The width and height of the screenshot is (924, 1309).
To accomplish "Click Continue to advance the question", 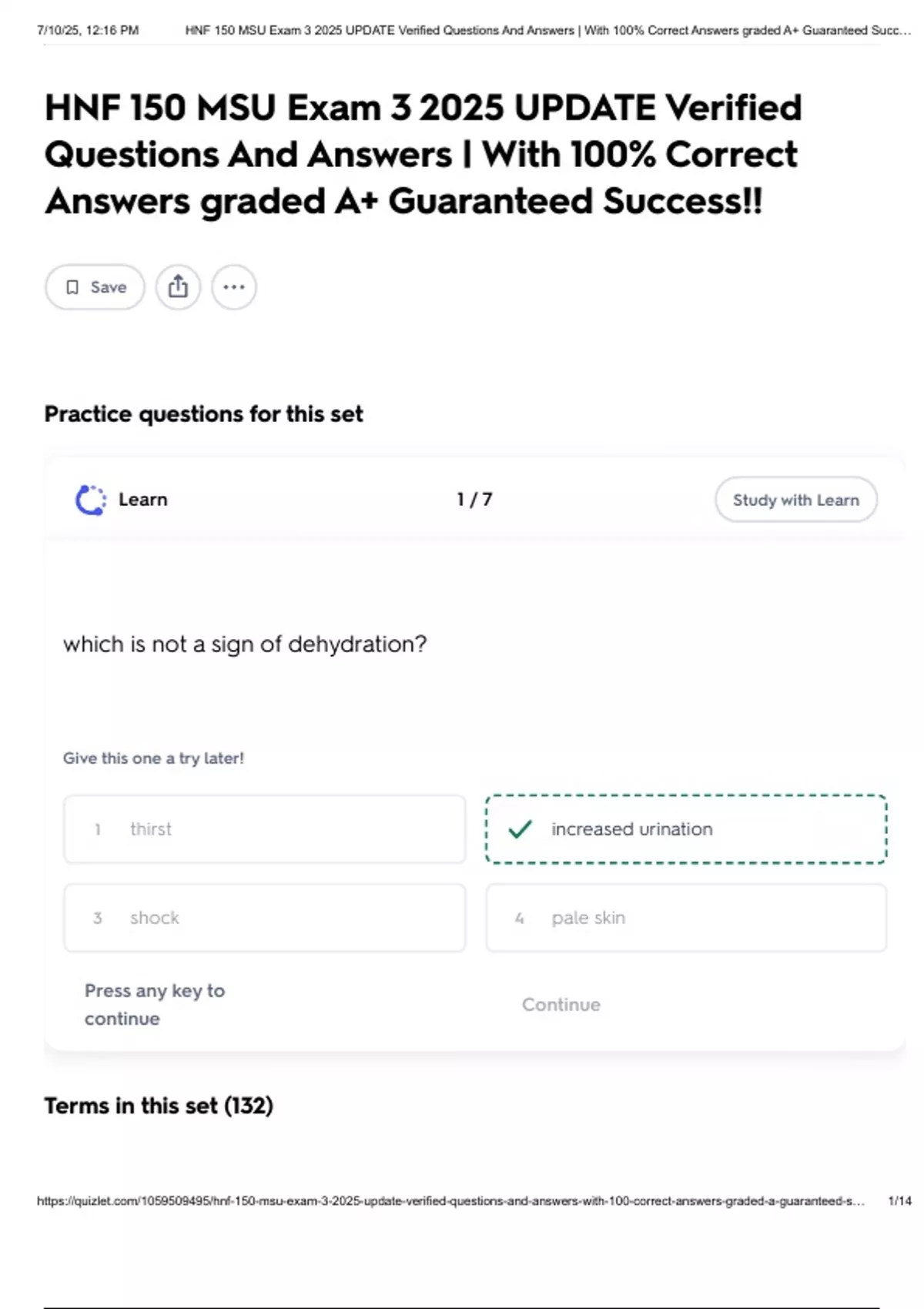I will (x=561, y=1005).
